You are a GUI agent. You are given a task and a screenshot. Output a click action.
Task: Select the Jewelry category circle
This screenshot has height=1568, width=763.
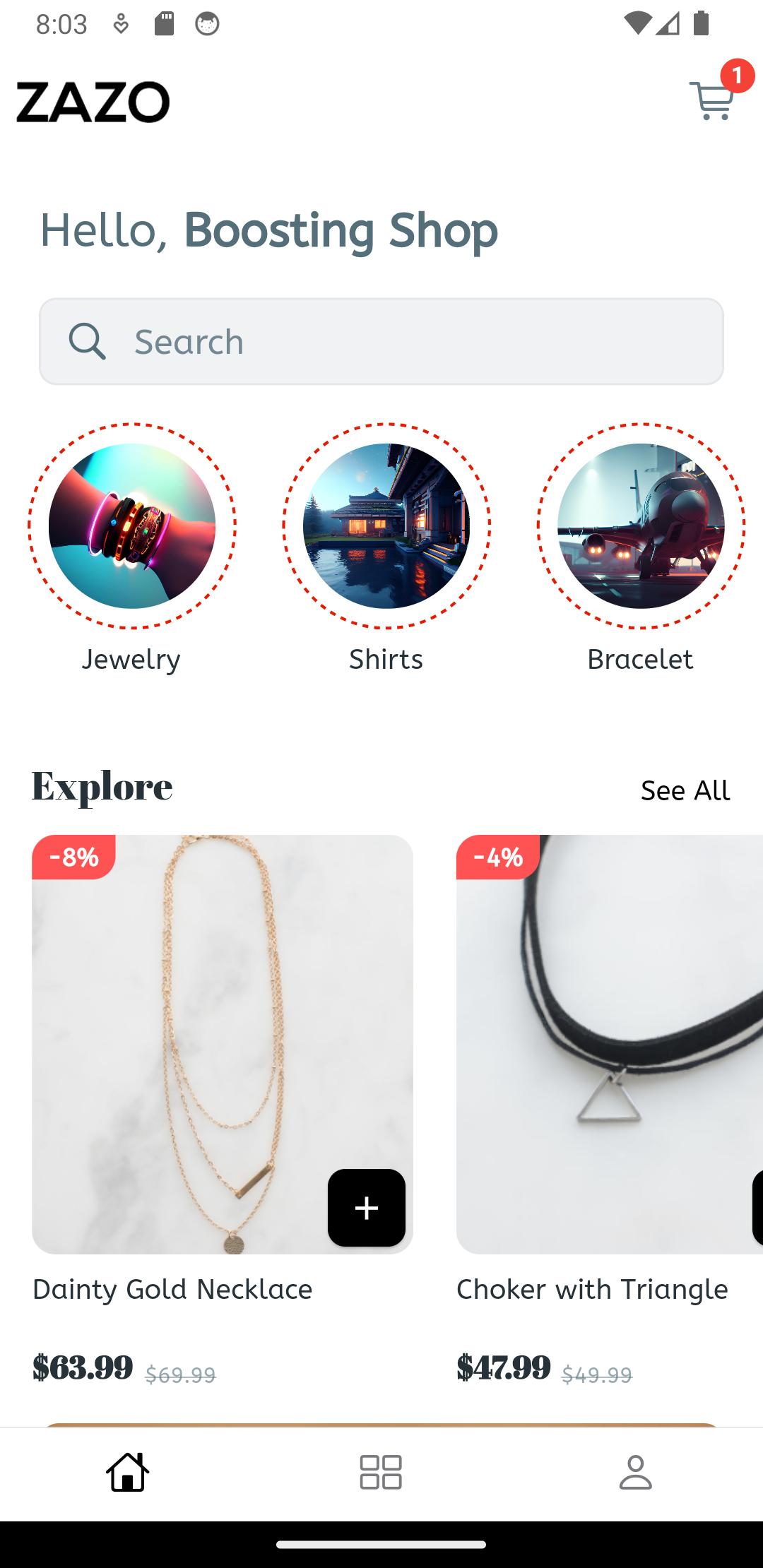pyautogui.click(x=132, y=525)
